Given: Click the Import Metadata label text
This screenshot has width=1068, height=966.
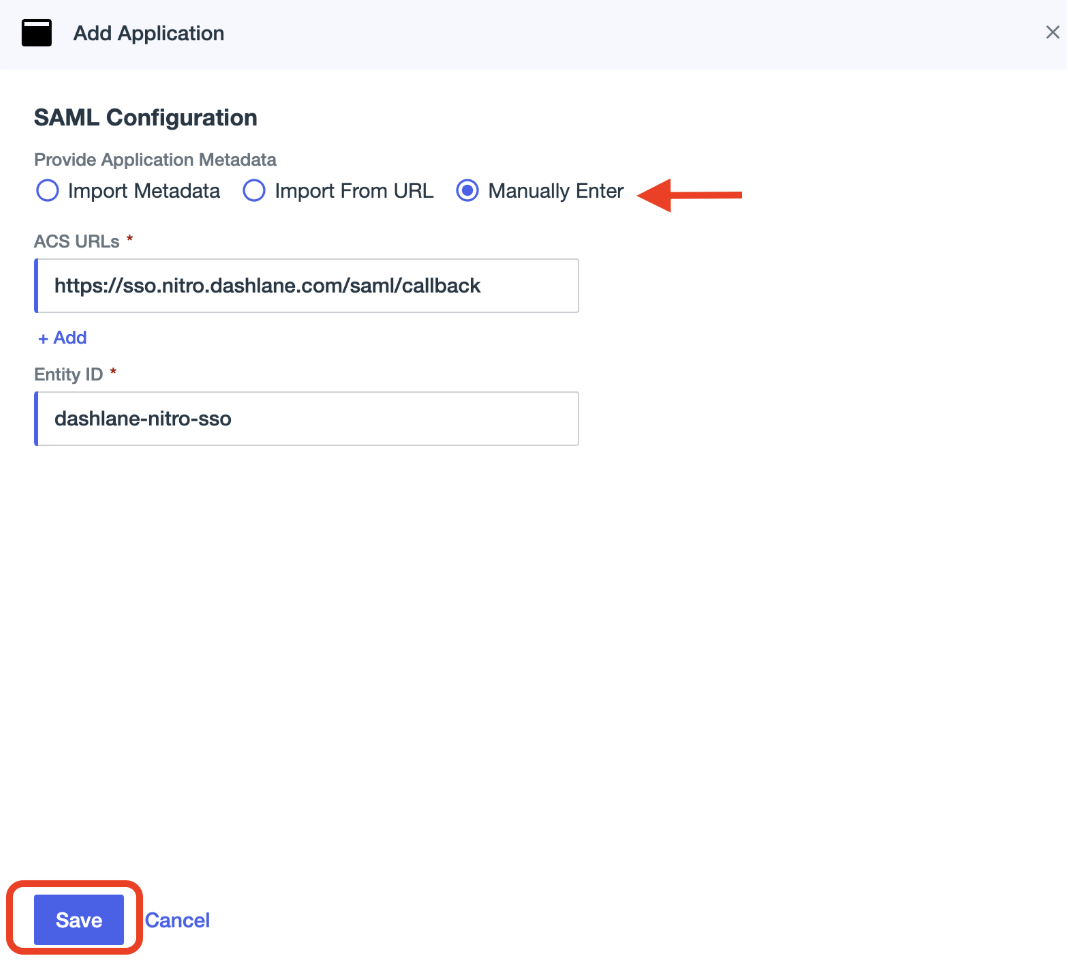Looking at the screenshot, I should [144, 191].
